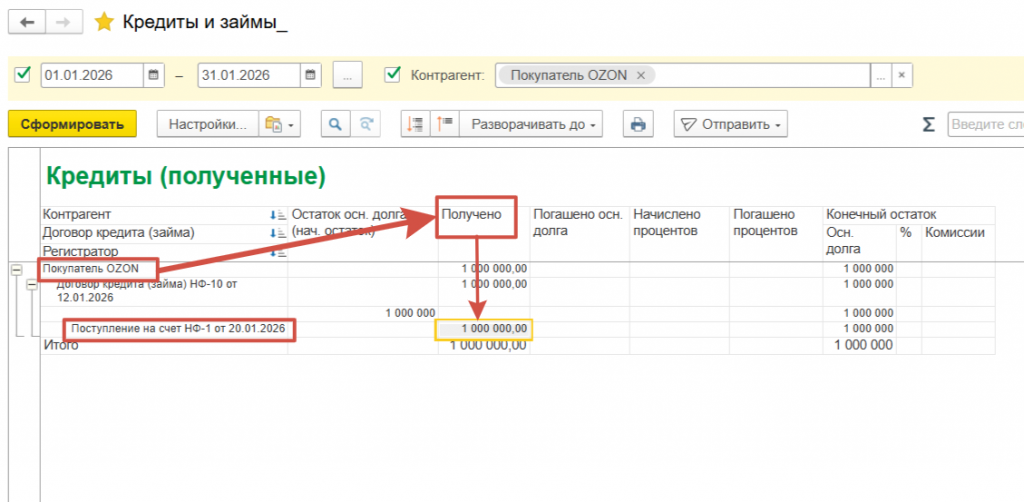1024x502 pixels.
Task: Click the search input field beside sigma
Action: (x=985, y=125)
